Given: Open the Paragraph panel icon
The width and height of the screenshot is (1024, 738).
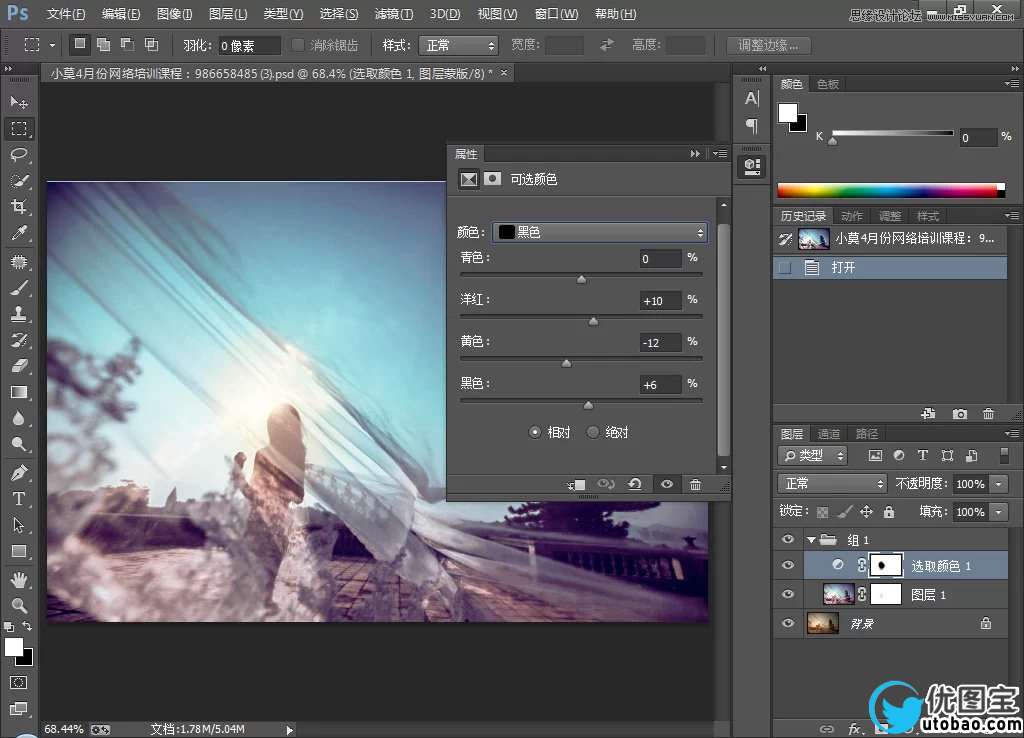Looking at the screenshot, I should tap(752, 125).
